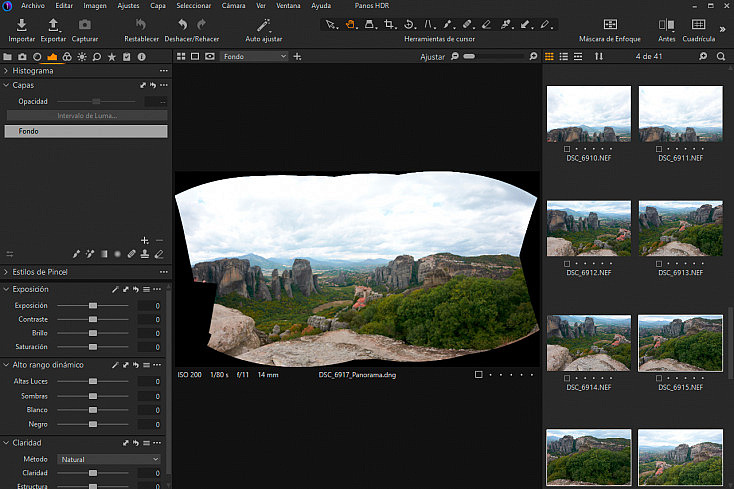Adjust the Sombras slider handle

point(93,396)
